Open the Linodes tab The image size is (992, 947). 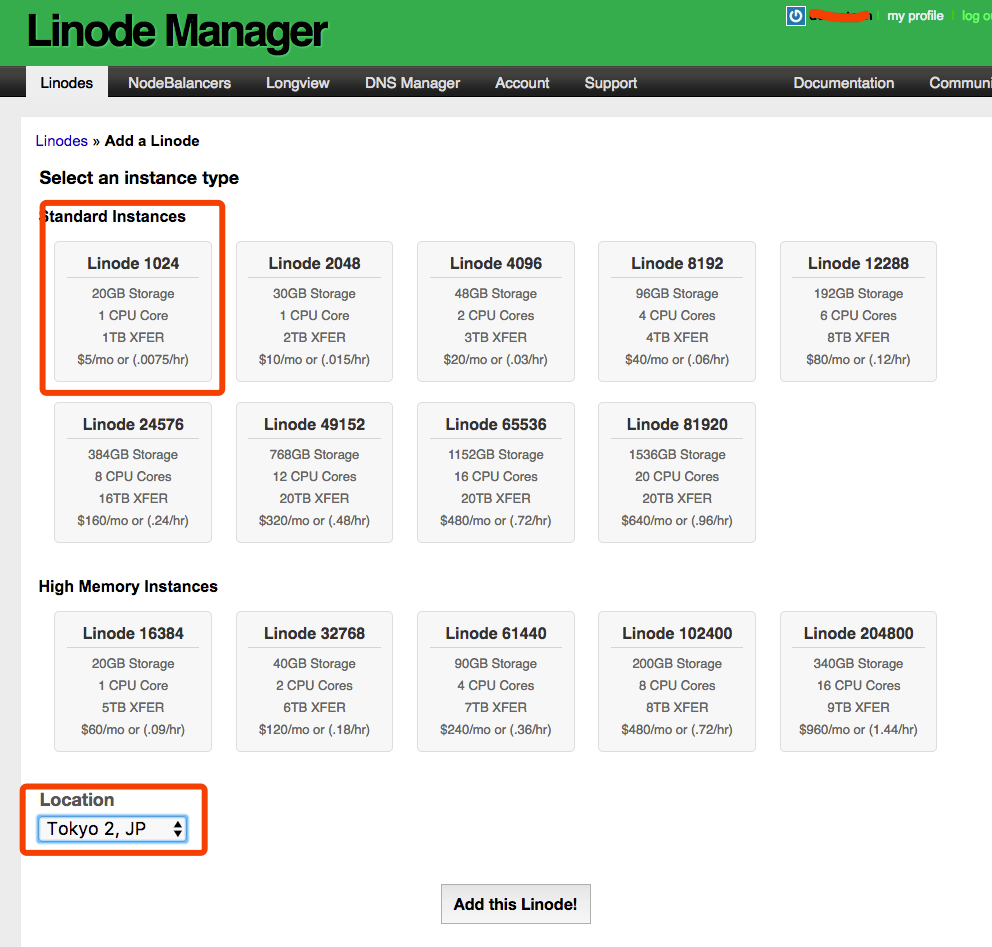(x=66, y=83)
